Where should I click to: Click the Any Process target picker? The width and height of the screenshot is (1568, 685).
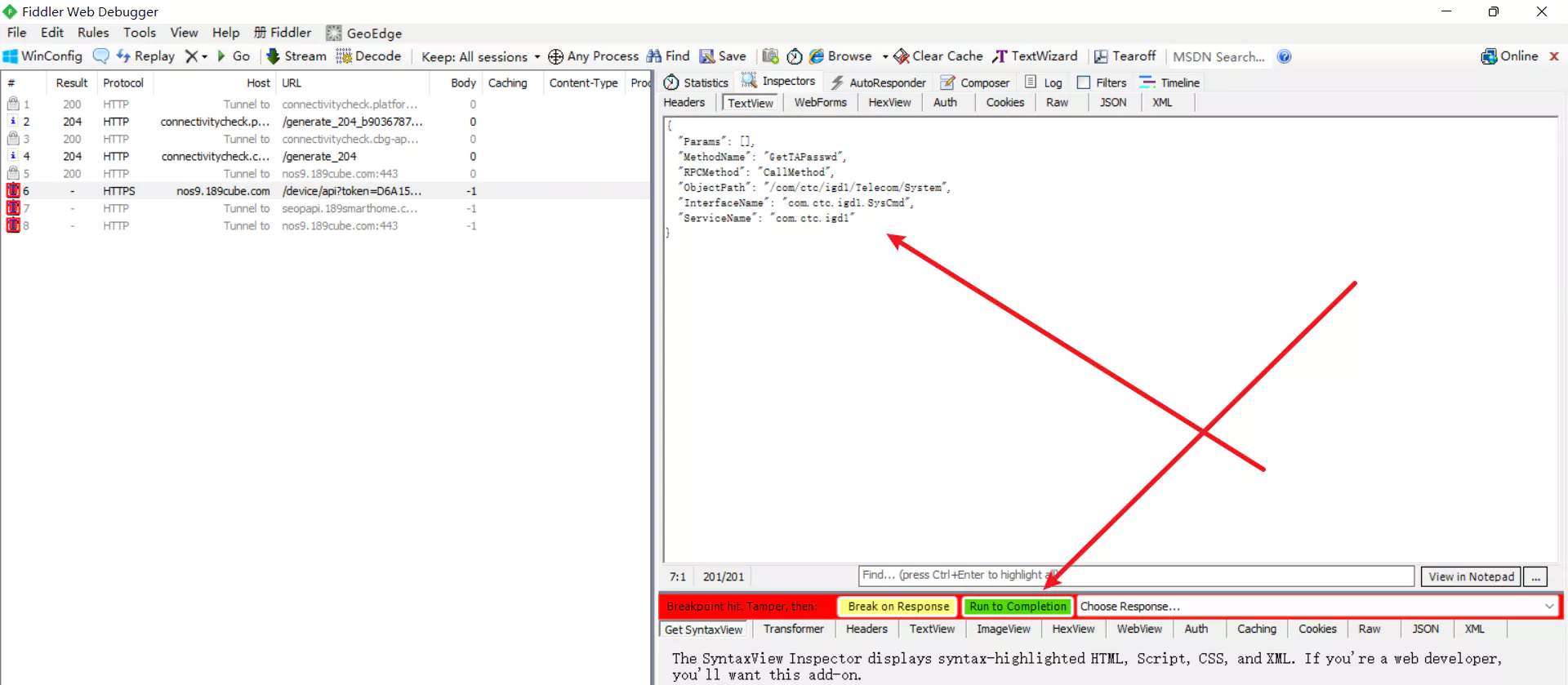click(594, 56)
